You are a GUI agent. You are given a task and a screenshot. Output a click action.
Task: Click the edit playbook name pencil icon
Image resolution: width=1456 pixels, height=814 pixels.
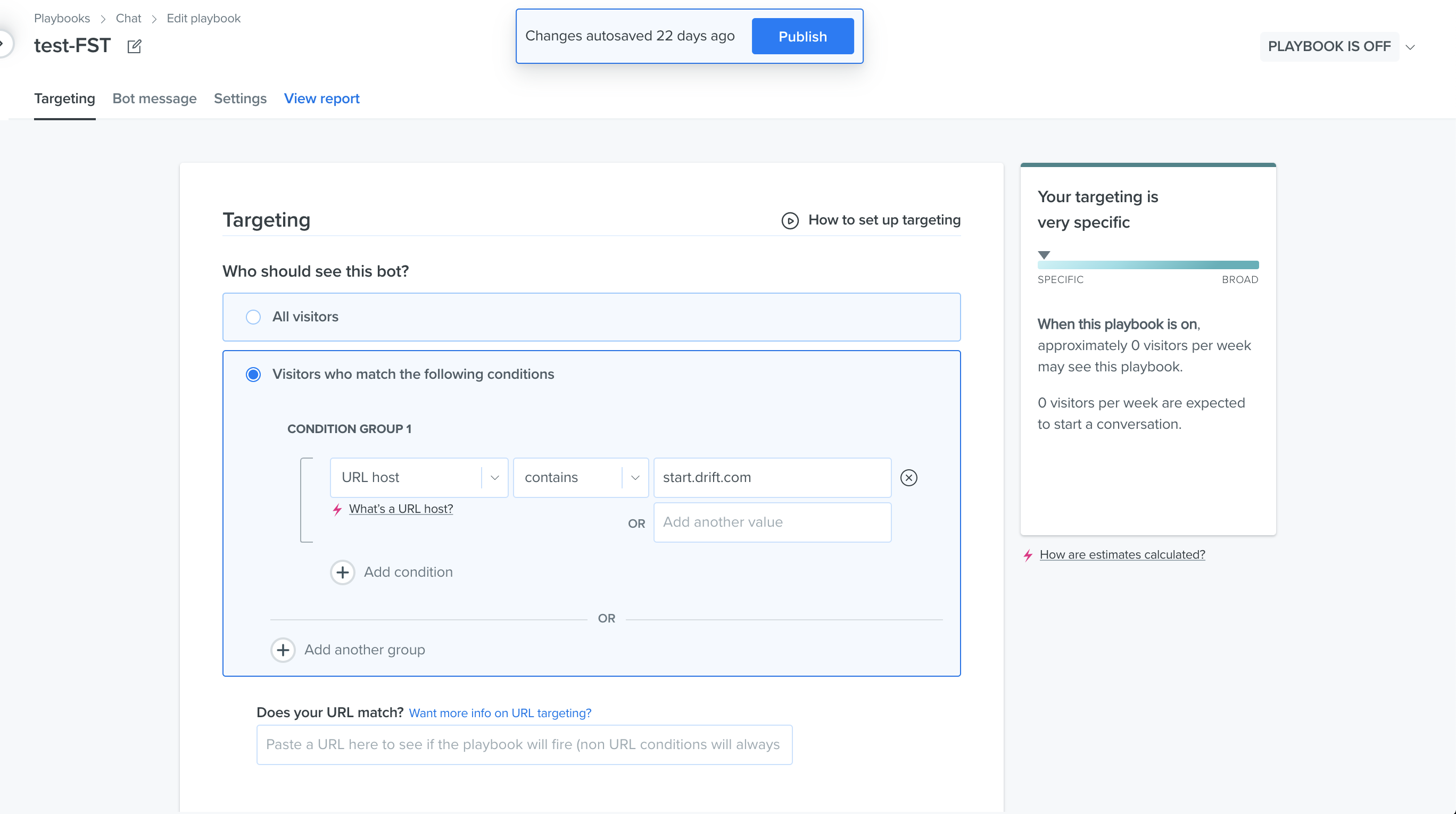[x=135, y=46]
